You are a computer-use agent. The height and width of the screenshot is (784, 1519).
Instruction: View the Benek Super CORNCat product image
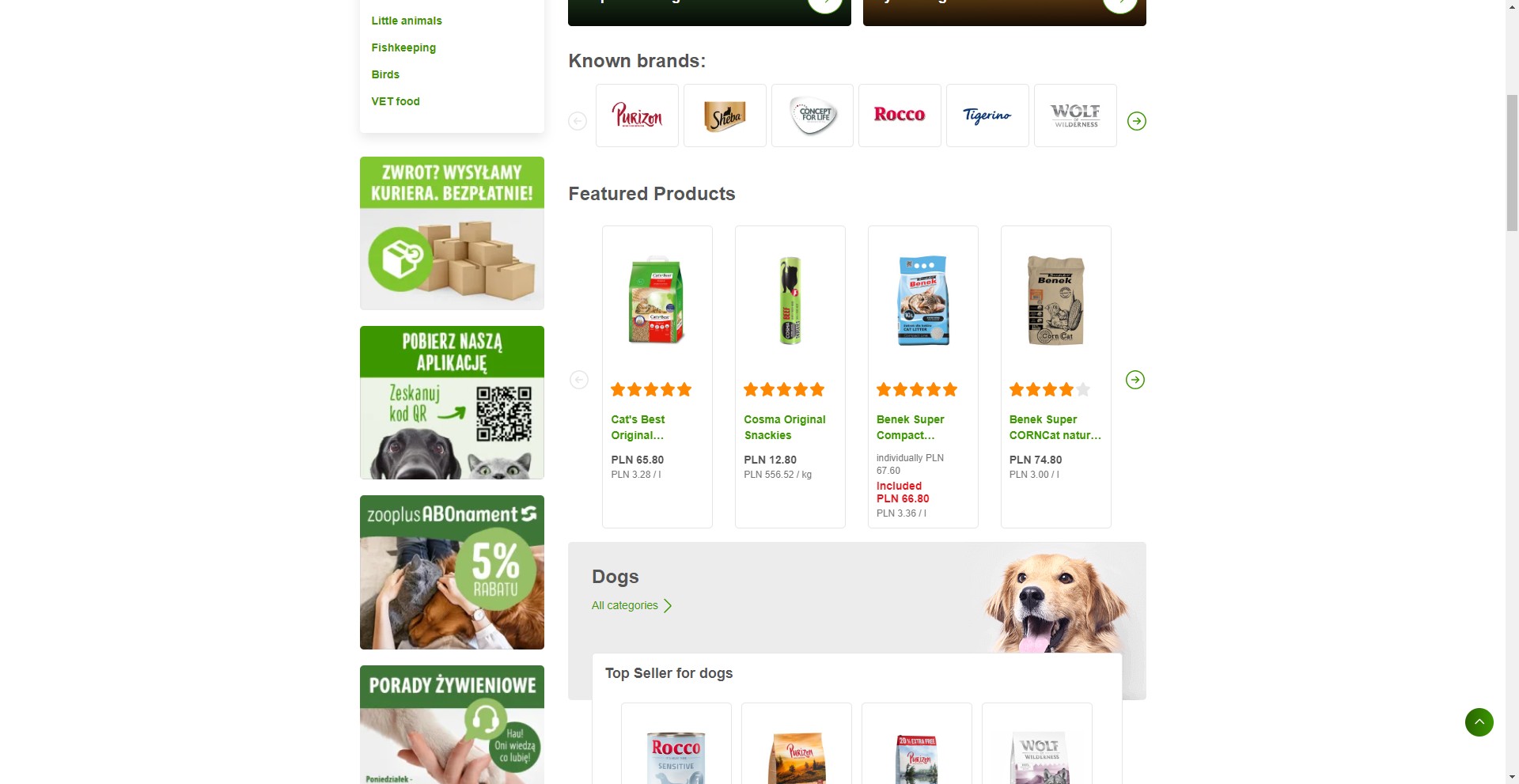1055,300
